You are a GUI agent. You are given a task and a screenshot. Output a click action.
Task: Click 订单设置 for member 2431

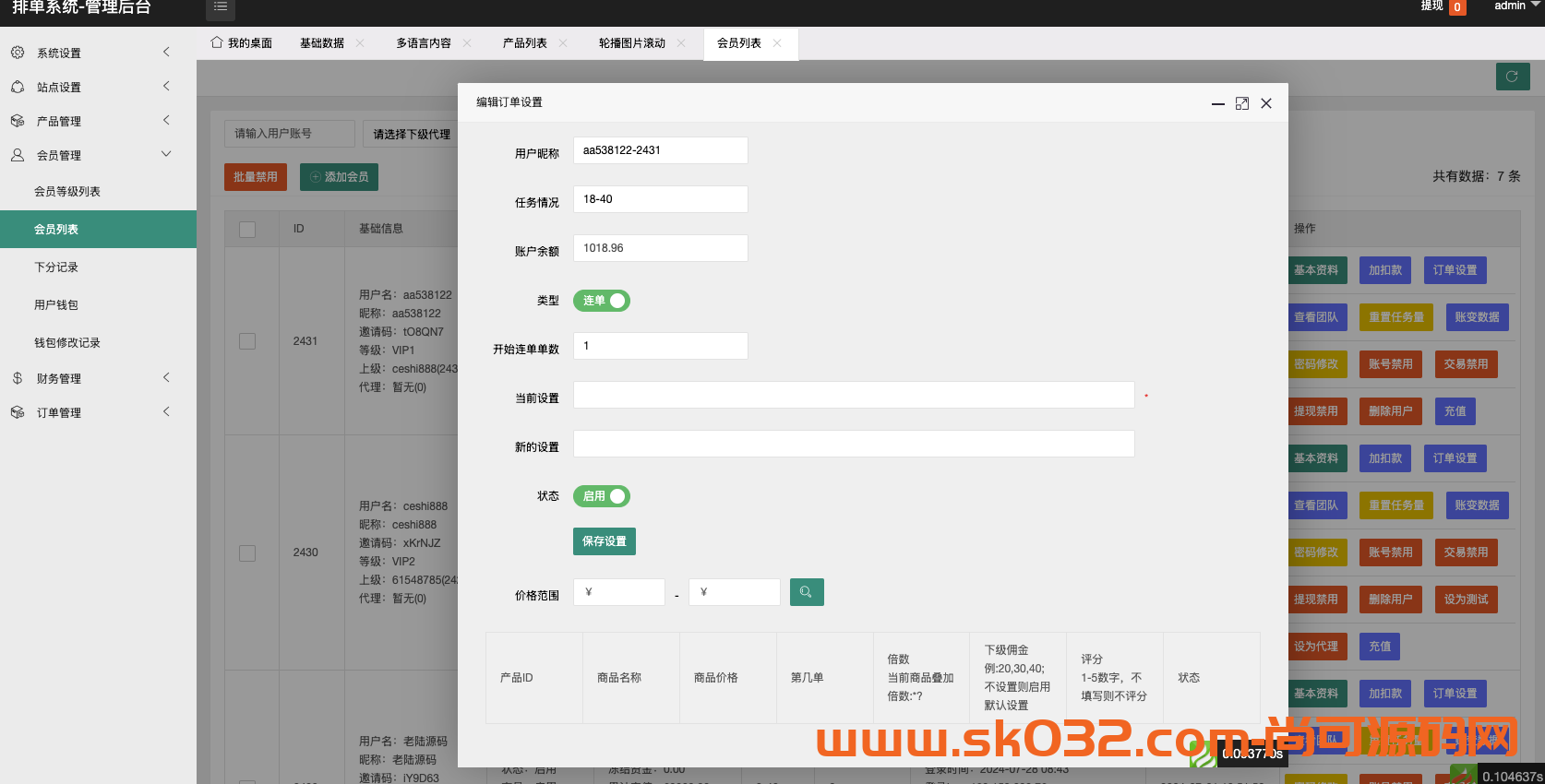[x=1455, y=270]
